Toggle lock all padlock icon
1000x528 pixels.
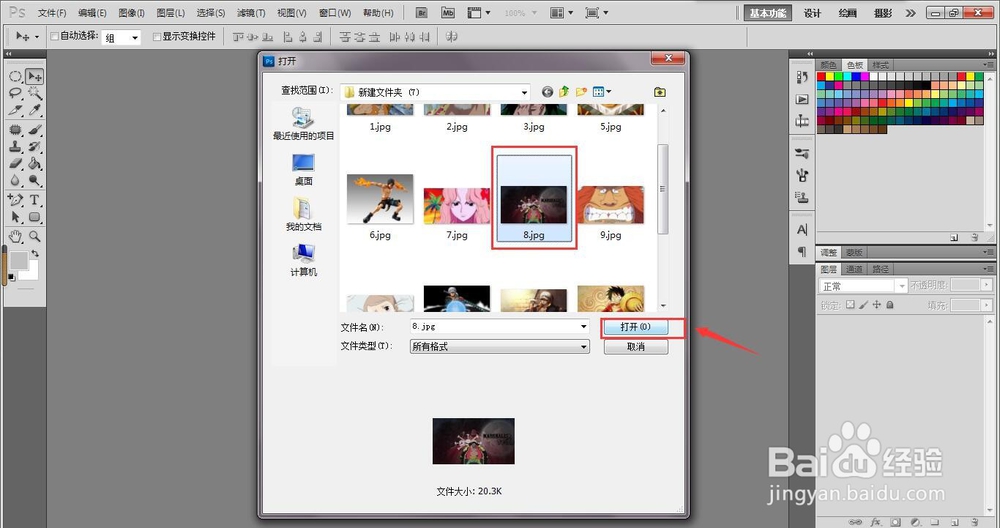coord(890,305)
